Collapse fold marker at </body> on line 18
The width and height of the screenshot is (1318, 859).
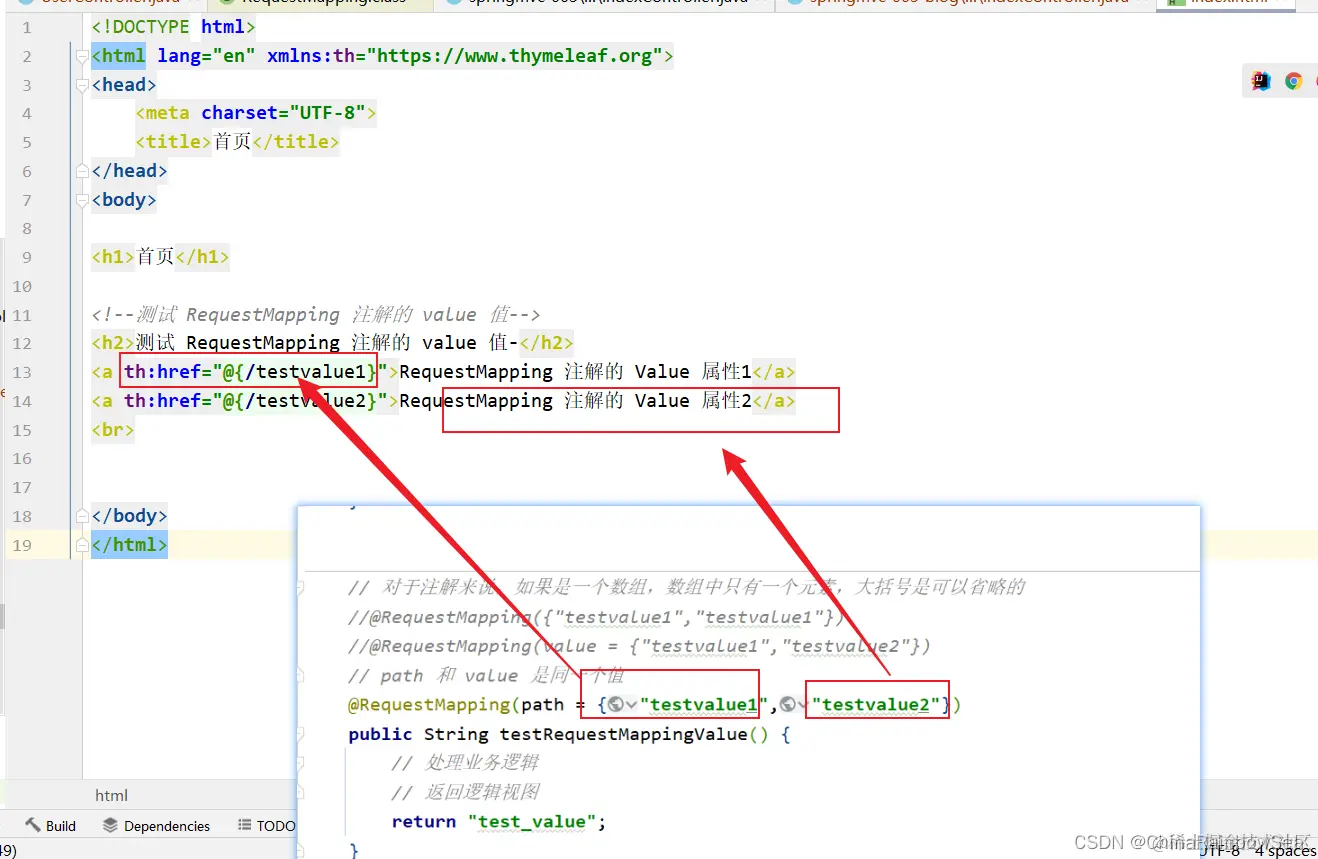83,516
